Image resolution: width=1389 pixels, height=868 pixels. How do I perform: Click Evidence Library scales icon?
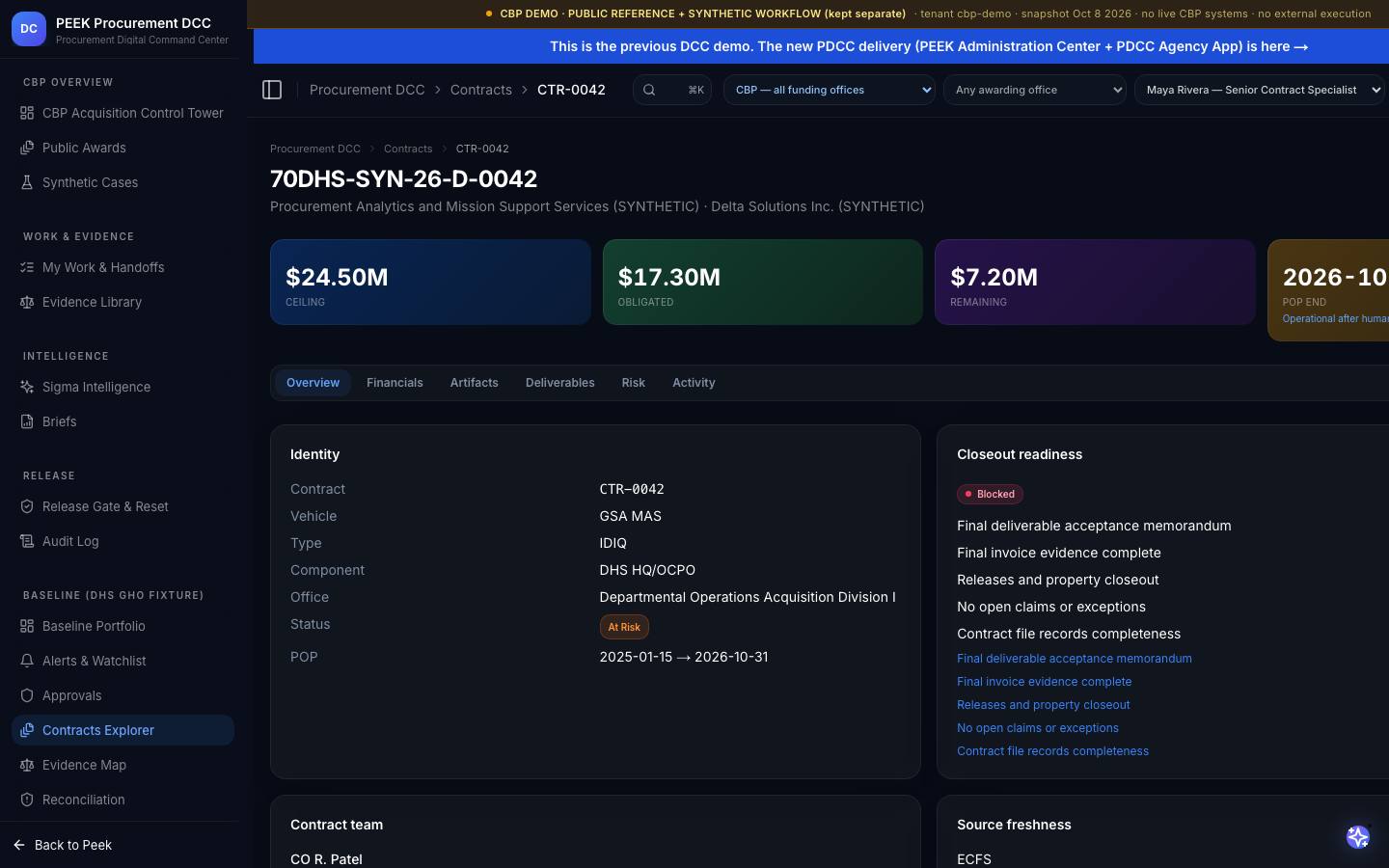point(27,302)
